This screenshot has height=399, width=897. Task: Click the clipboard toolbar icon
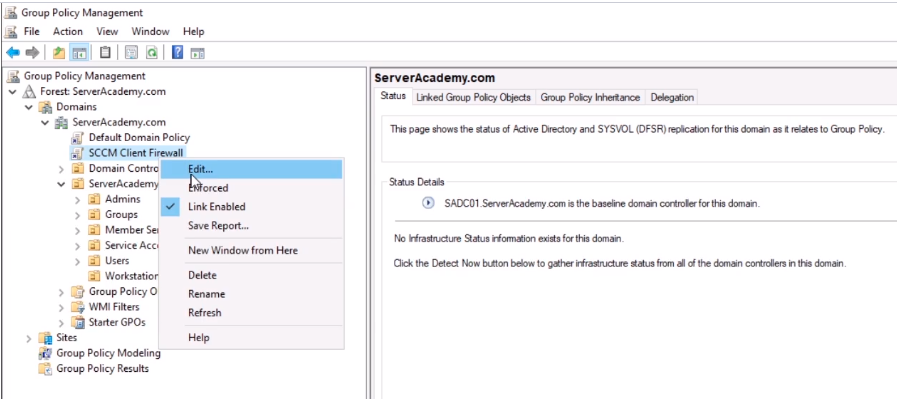pos(105,53)
